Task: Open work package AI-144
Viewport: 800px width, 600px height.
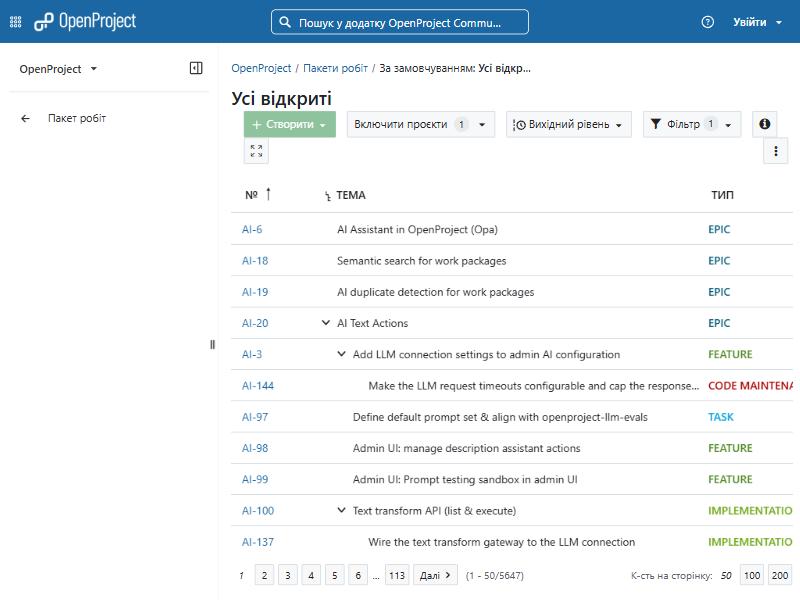Action: tap(258, 386)
